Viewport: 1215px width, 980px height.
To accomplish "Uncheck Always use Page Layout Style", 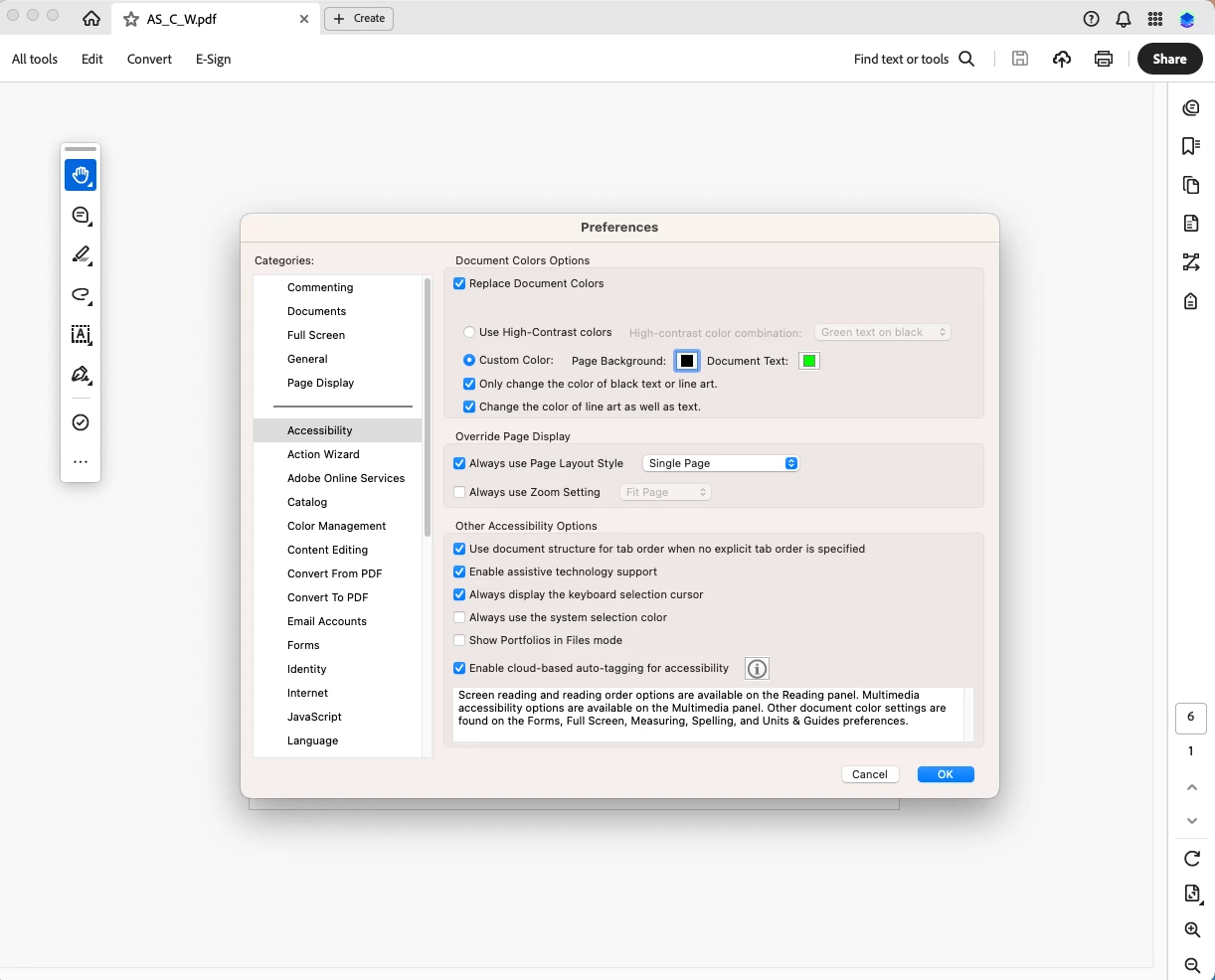I will [x=459, y=463].
